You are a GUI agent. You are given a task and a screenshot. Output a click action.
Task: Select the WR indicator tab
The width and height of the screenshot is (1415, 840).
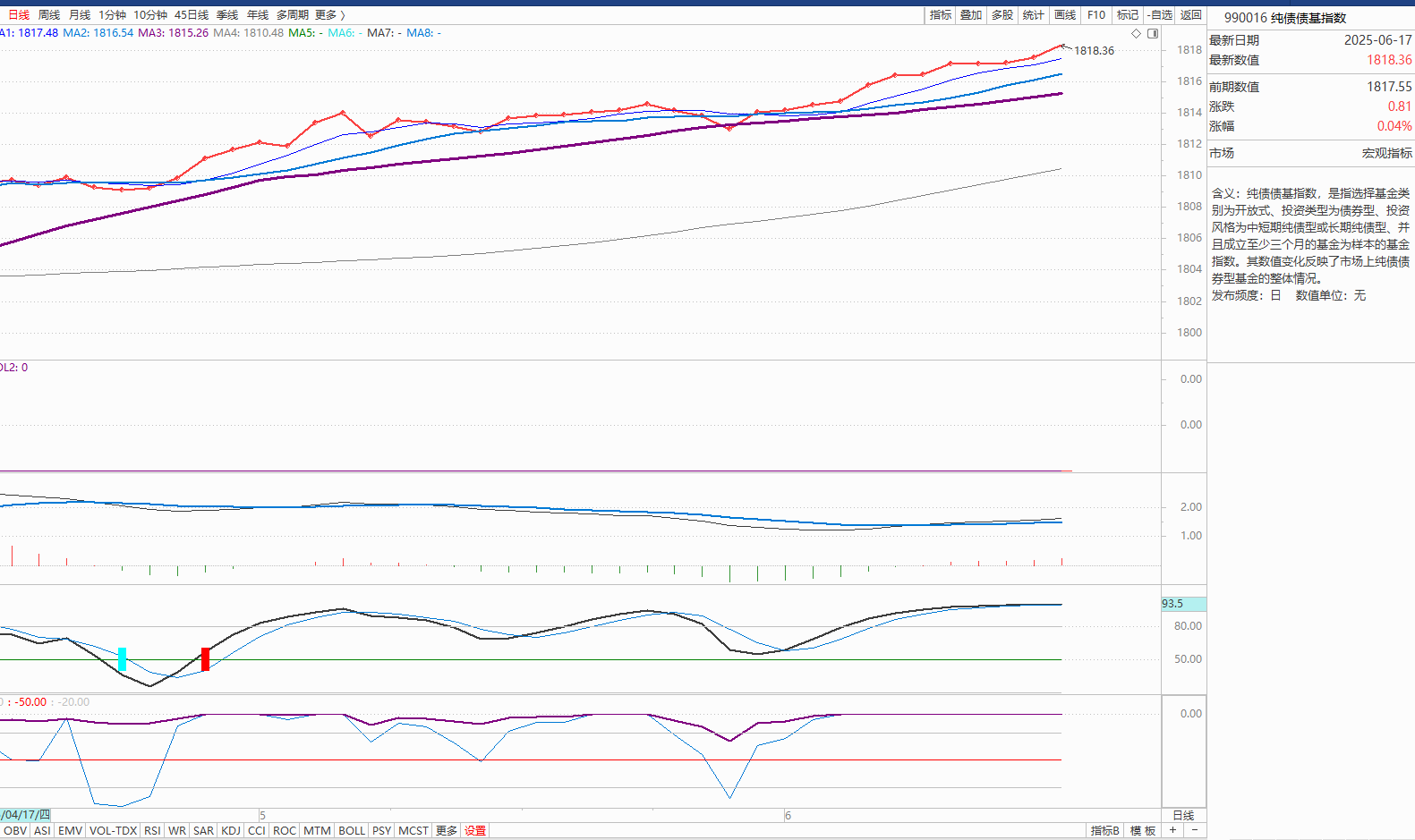pos(177,831)
